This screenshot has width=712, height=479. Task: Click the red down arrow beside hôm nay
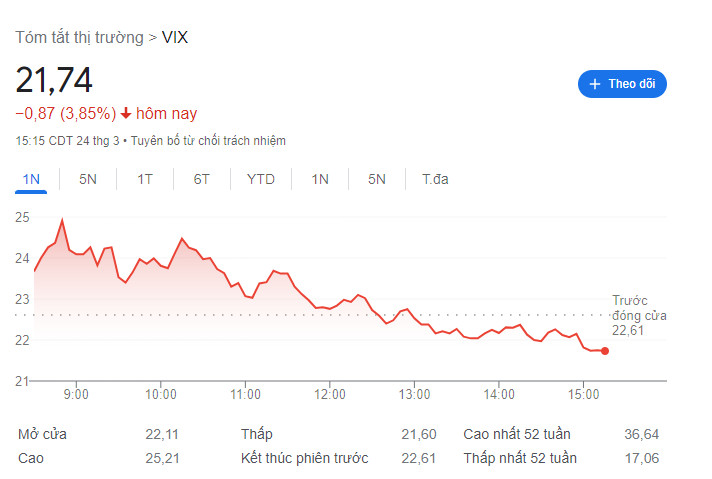click(x=126, y=113)
